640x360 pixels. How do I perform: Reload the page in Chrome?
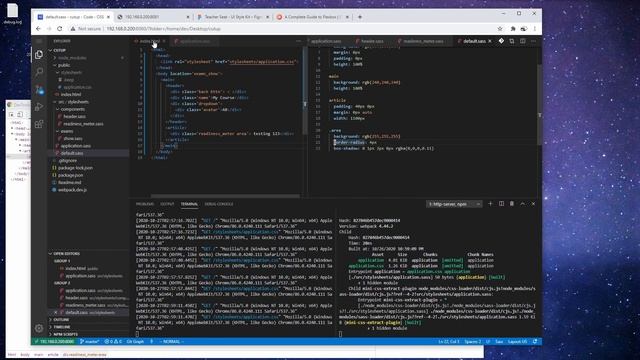[60, 29]
